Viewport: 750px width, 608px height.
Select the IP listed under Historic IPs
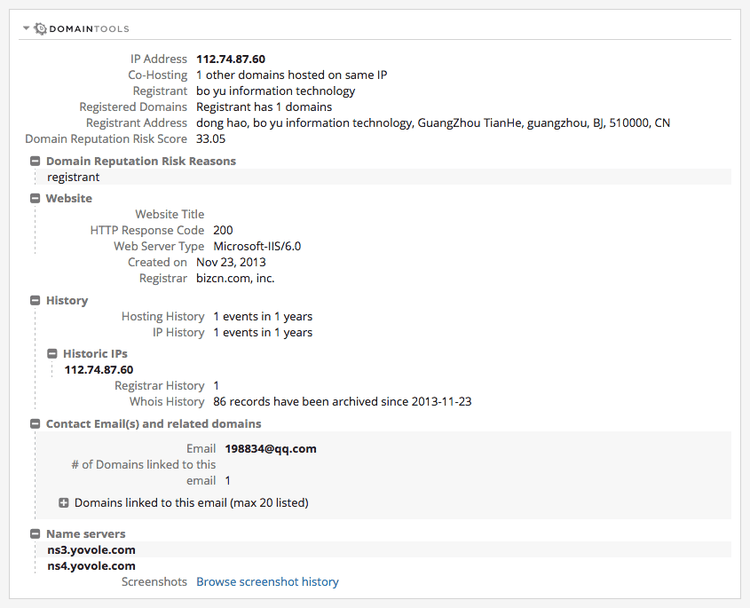pos(98,370)
